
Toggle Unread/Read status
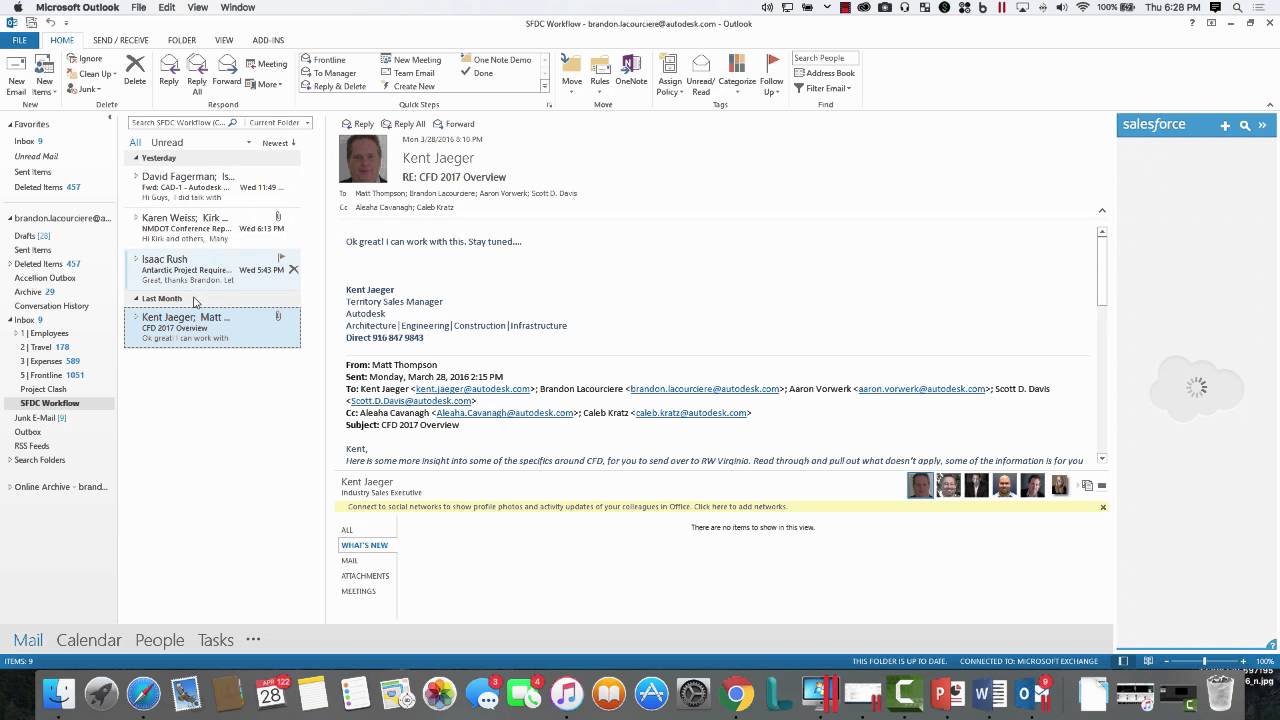tap(701, 76)
